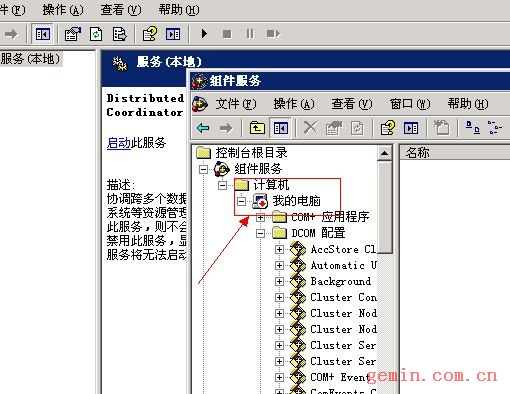Click the 启动 link to start service
Image resolution: width=510 pixels, height=394 pixels.
[x=119, y=143]
